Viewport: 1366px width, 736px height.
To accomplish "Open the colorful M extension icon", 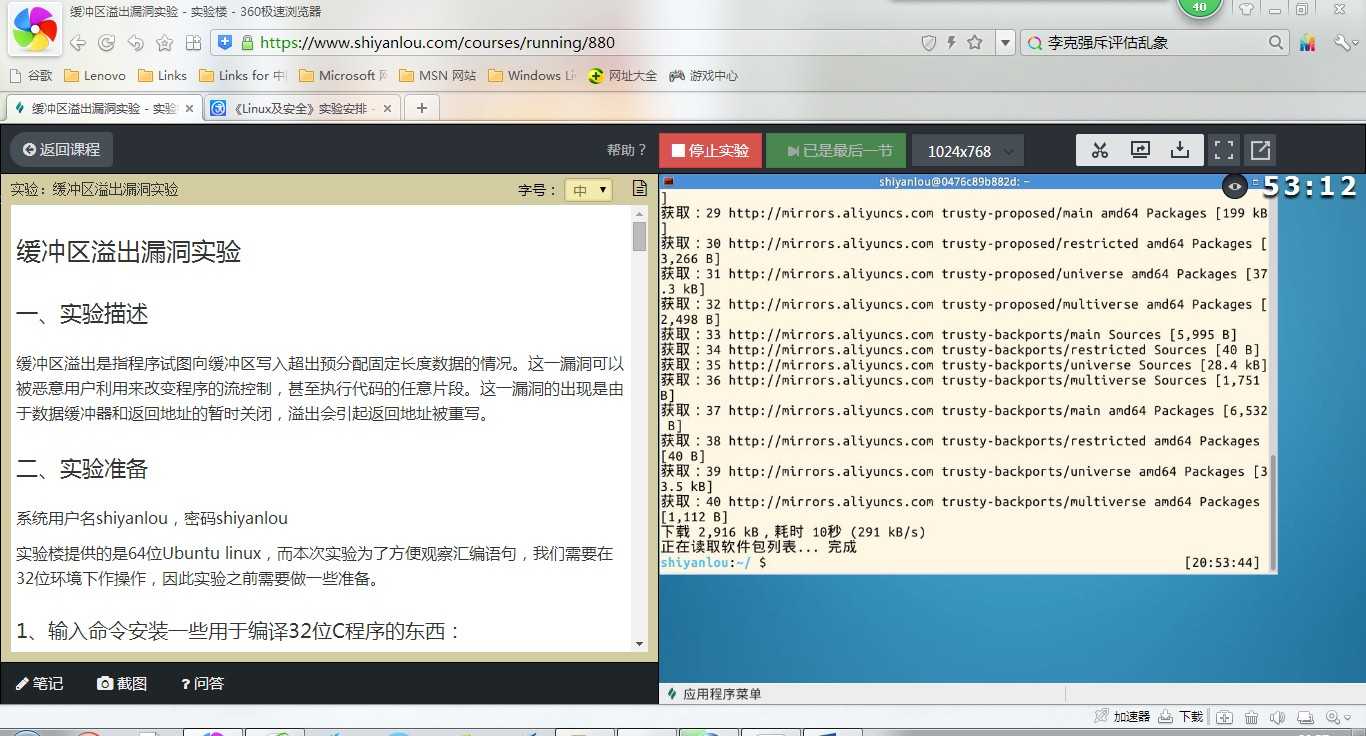I will pos(1308,43).
